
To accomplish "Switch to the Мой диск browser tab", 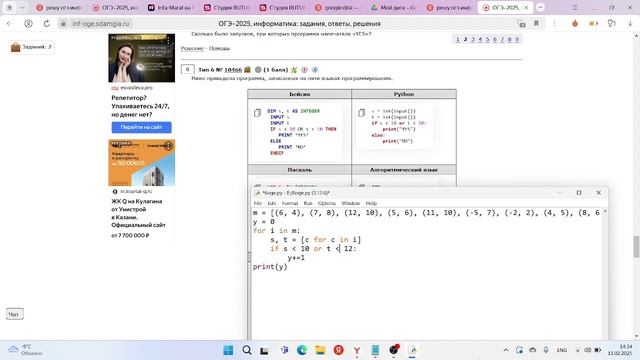I will pos(393,7).
